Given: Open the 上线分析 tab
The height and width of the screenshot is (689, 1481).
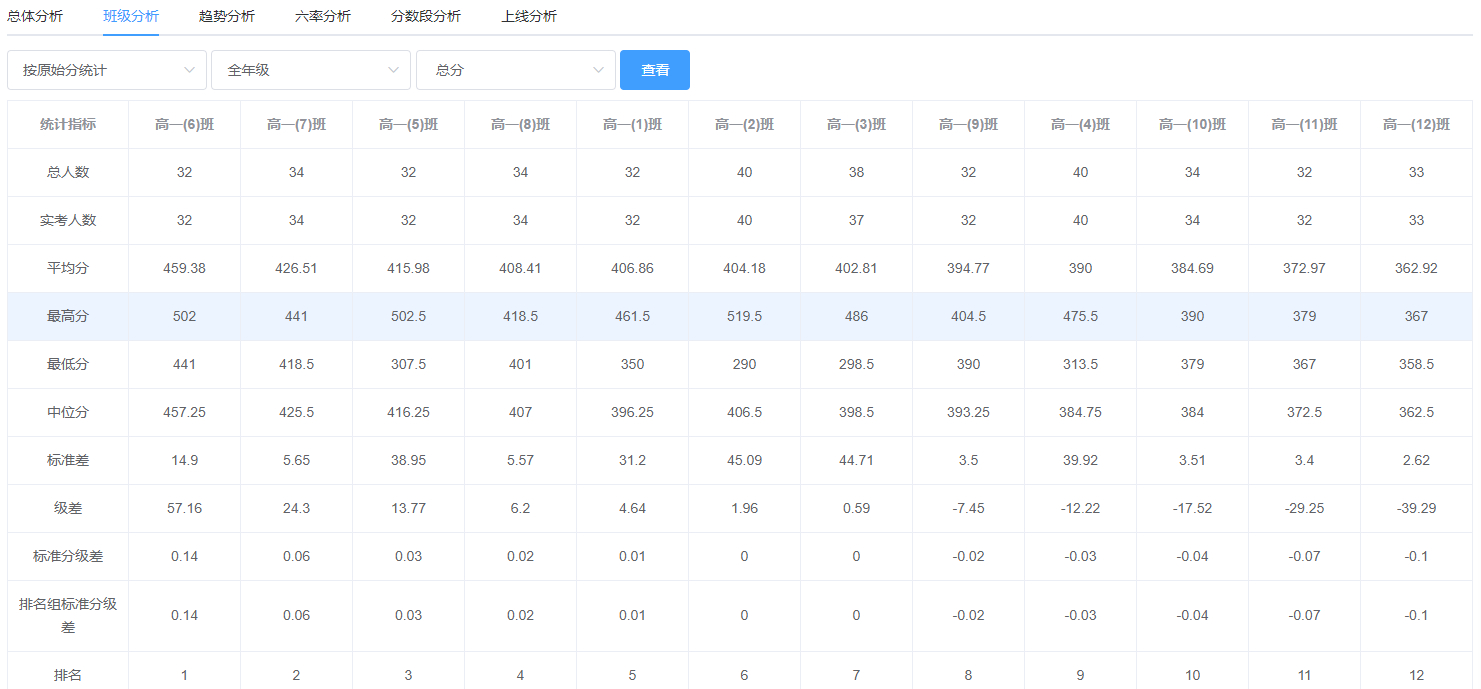Looking at the screenshot, I should coord(529,16).
